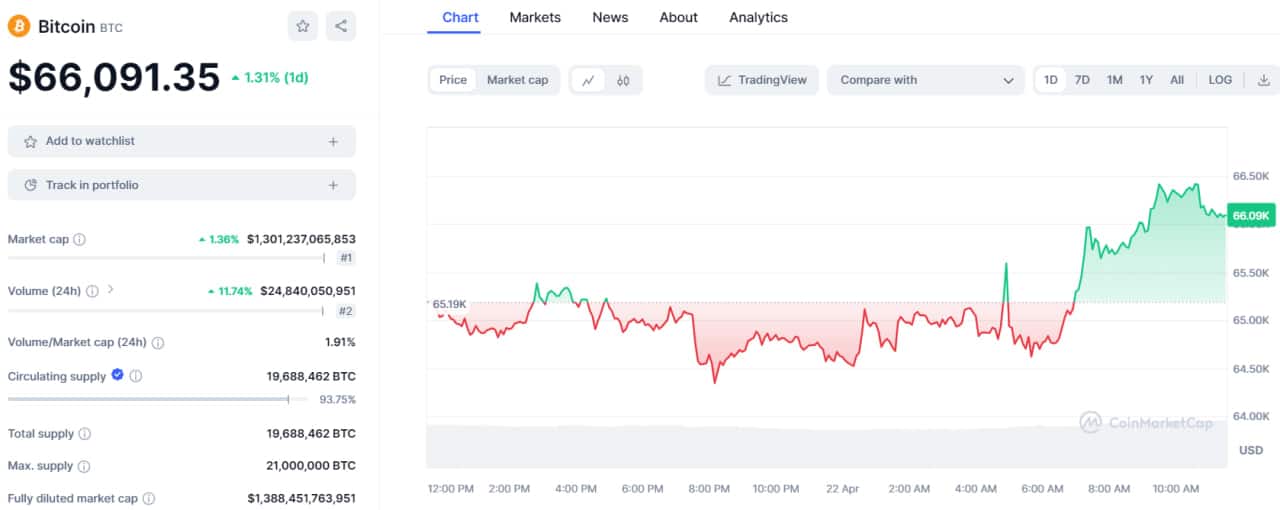Click the Add to watchlist button

[x=182, y=141]
